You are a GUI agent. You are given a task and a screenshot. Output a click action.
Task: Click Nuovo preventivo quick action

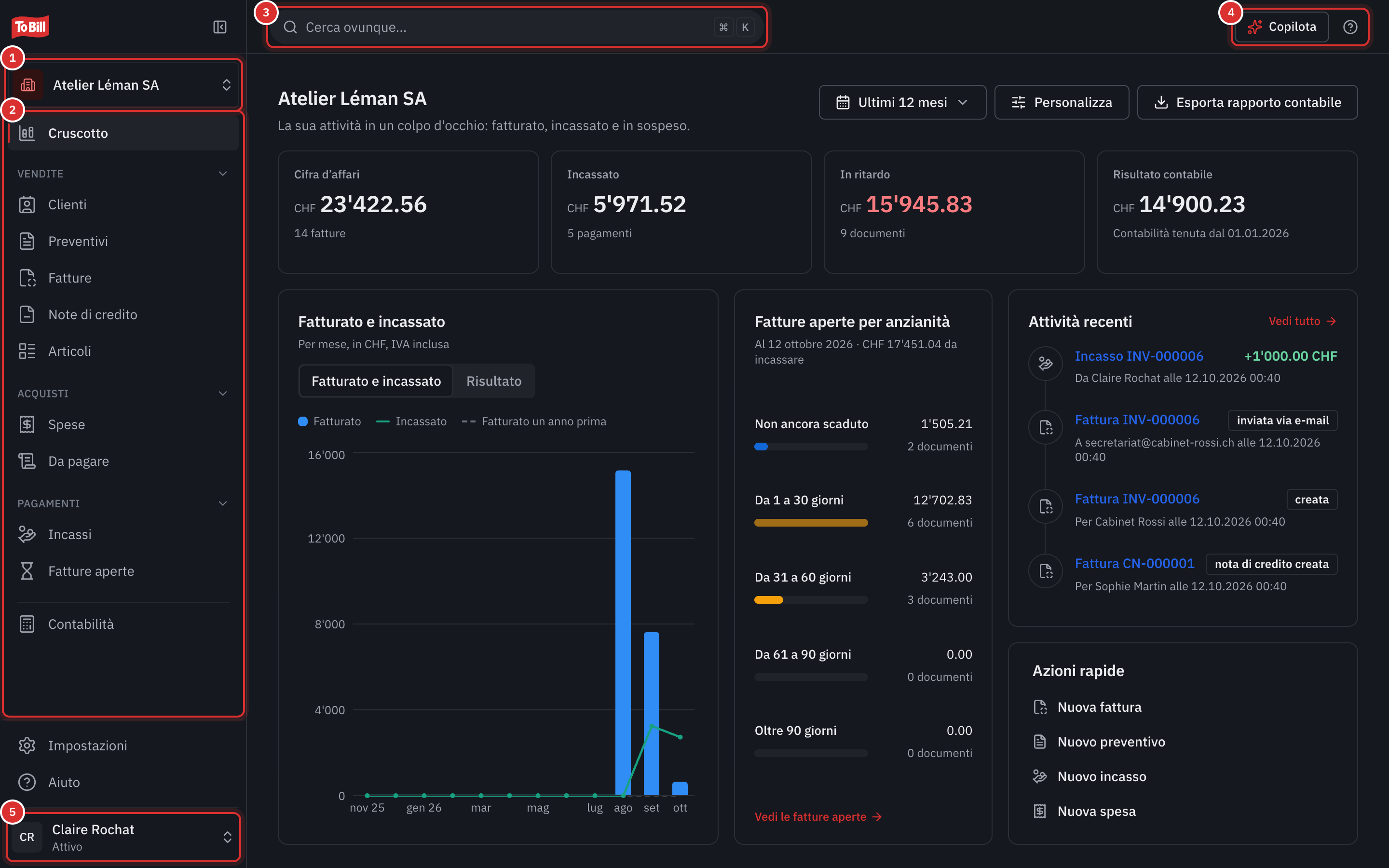coord(1099,742)
